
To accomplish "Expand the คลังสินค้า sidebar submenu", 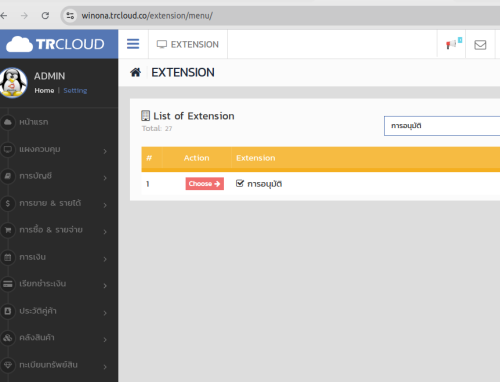I will tap(105, 340).
